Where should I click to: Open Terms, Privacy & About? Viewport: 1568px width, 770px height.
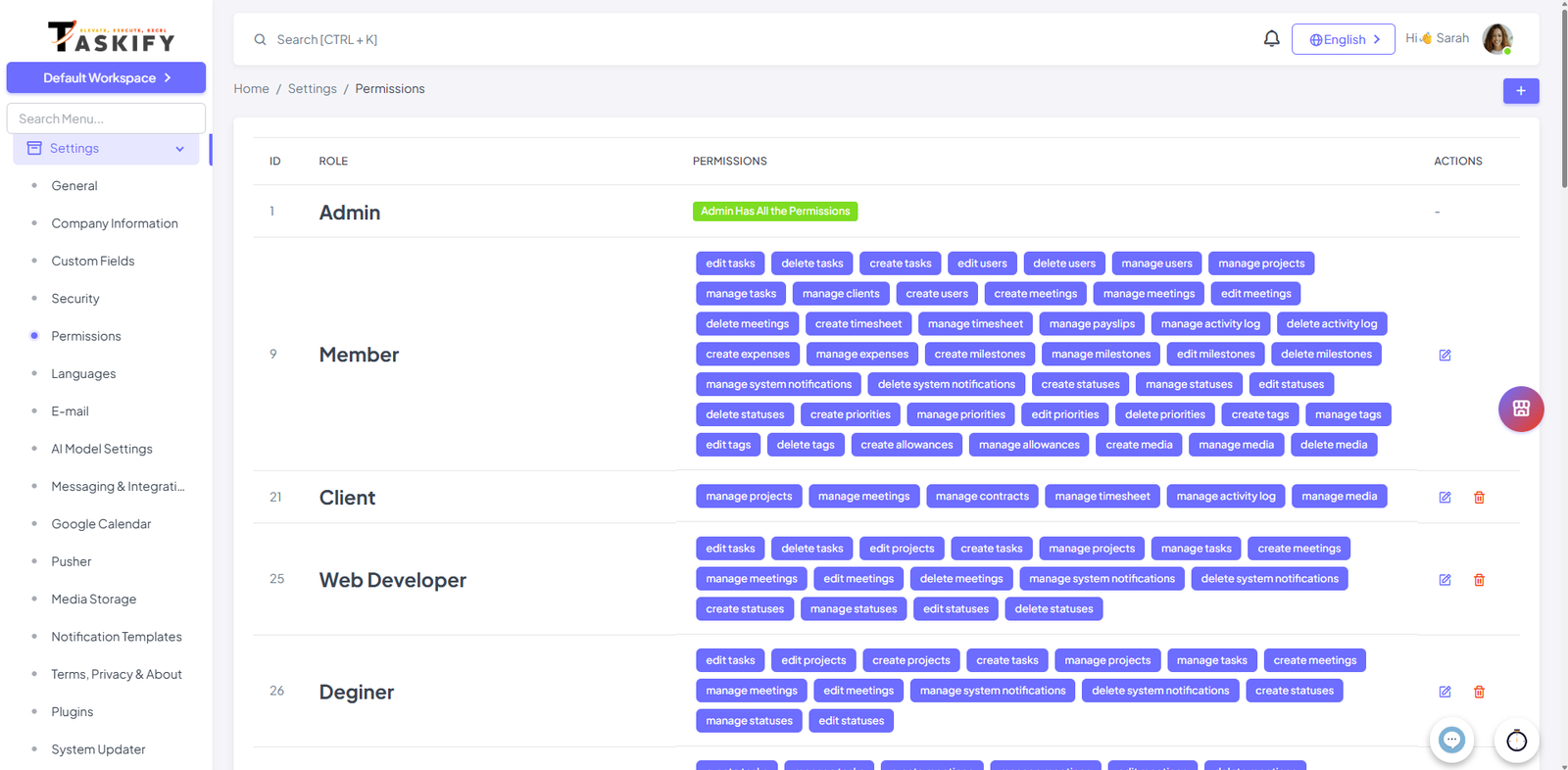[117, 674]
